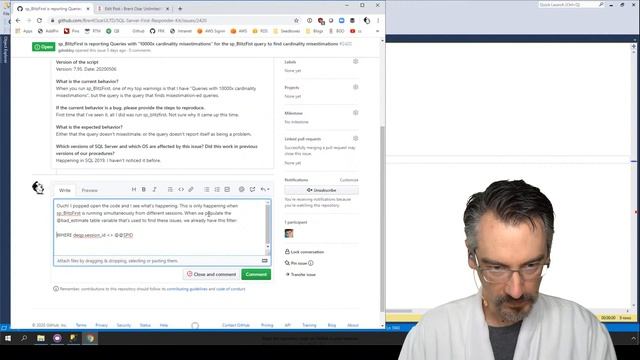
Task: Expand the bookmarks overflow chevron
Action: (378, 31)
